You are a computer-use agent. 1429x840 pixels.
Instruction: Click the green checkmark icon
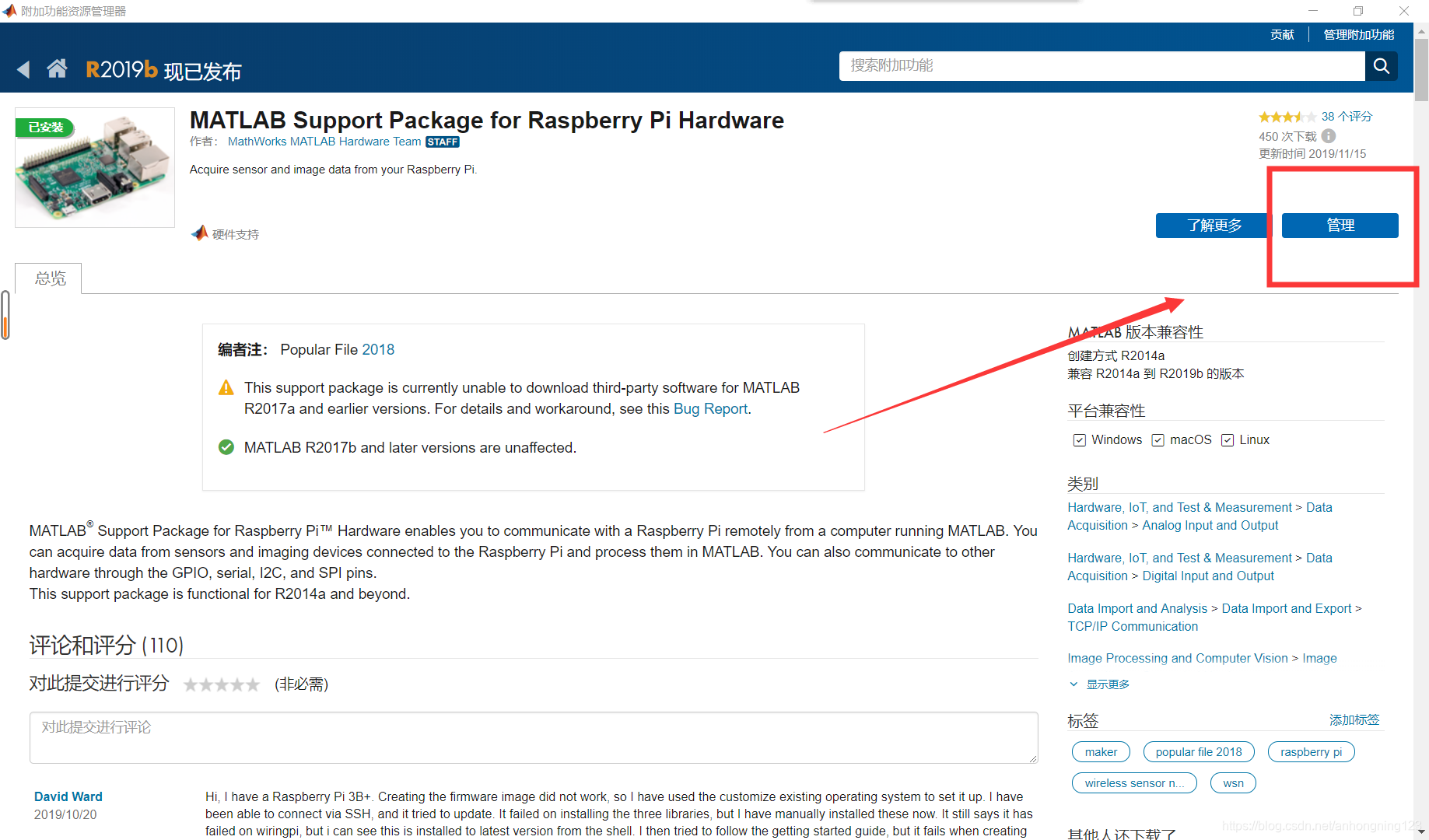[x=226, y=447]
